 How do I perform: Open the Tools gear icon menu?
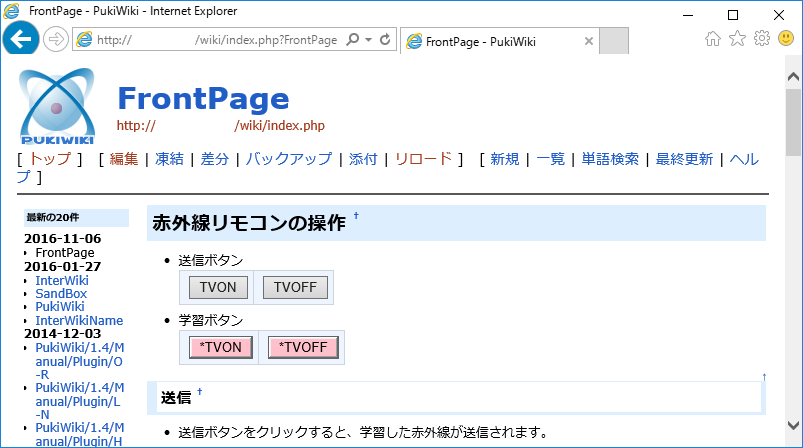(x=761, y=39)
